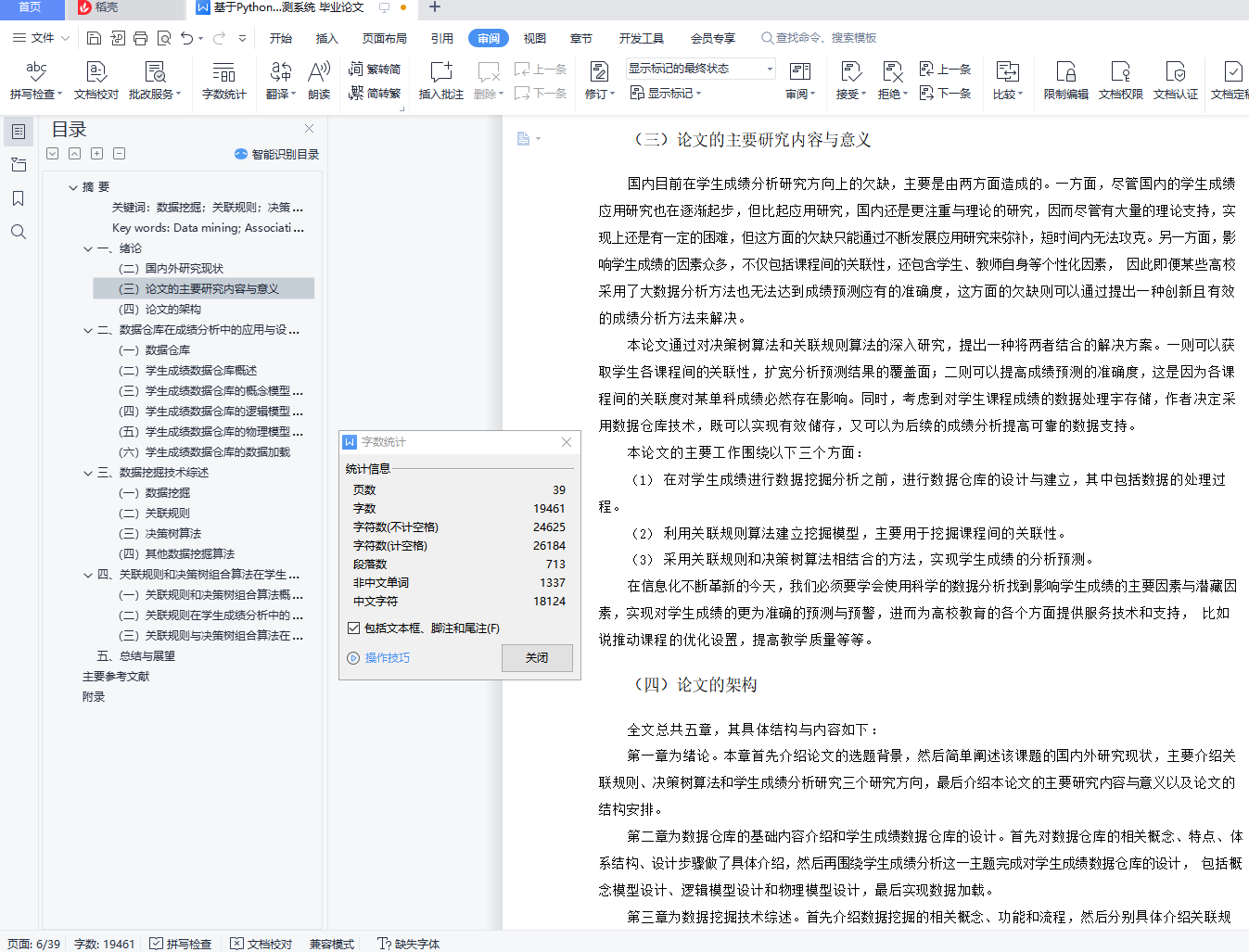This screenshot has width=1249, height=952.
Task: Open the magnifier search icon in the left sidebar
Action: click(19, 232)
